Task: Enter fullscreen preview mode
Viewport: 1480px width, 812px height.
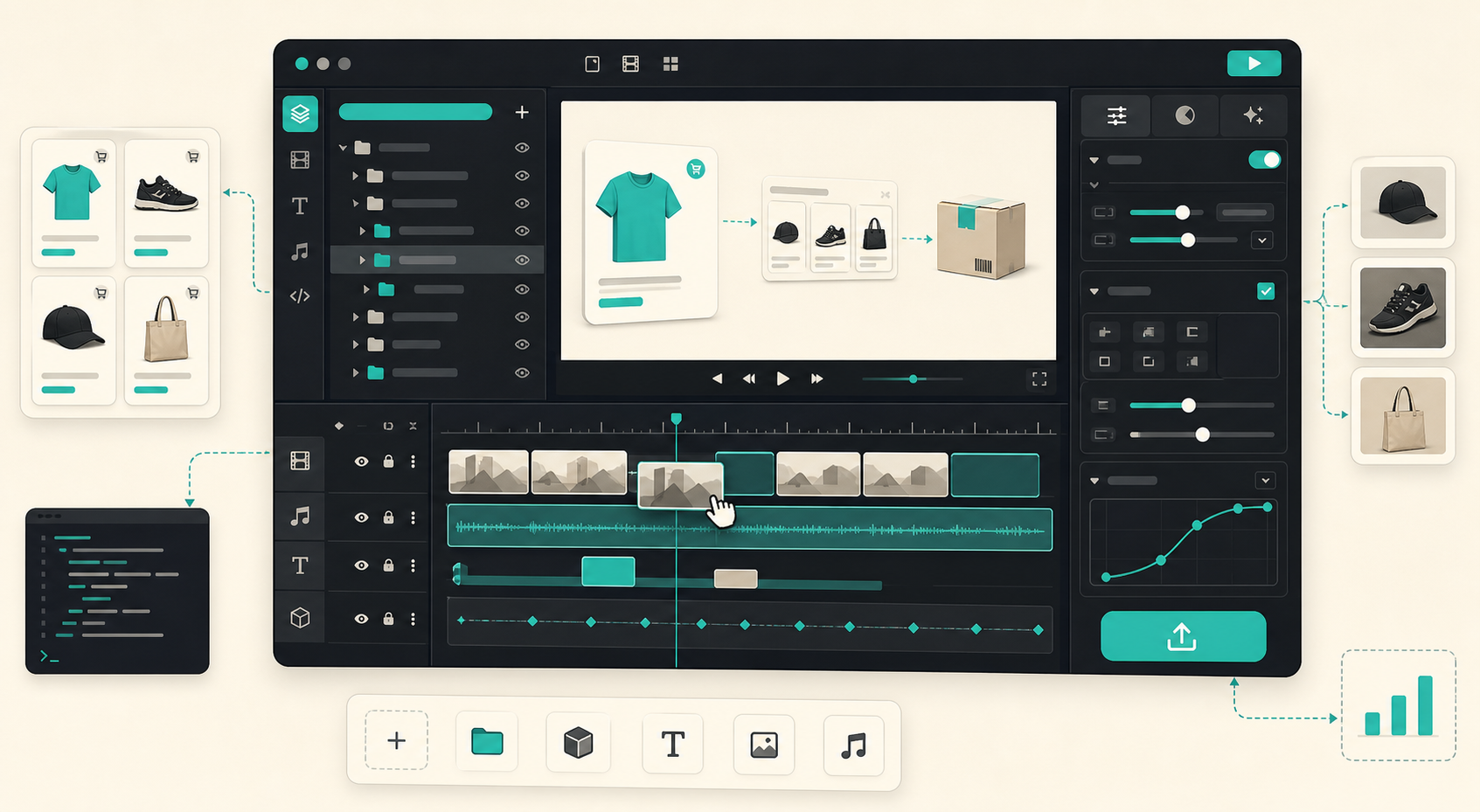Action: tap(1039, 378)
